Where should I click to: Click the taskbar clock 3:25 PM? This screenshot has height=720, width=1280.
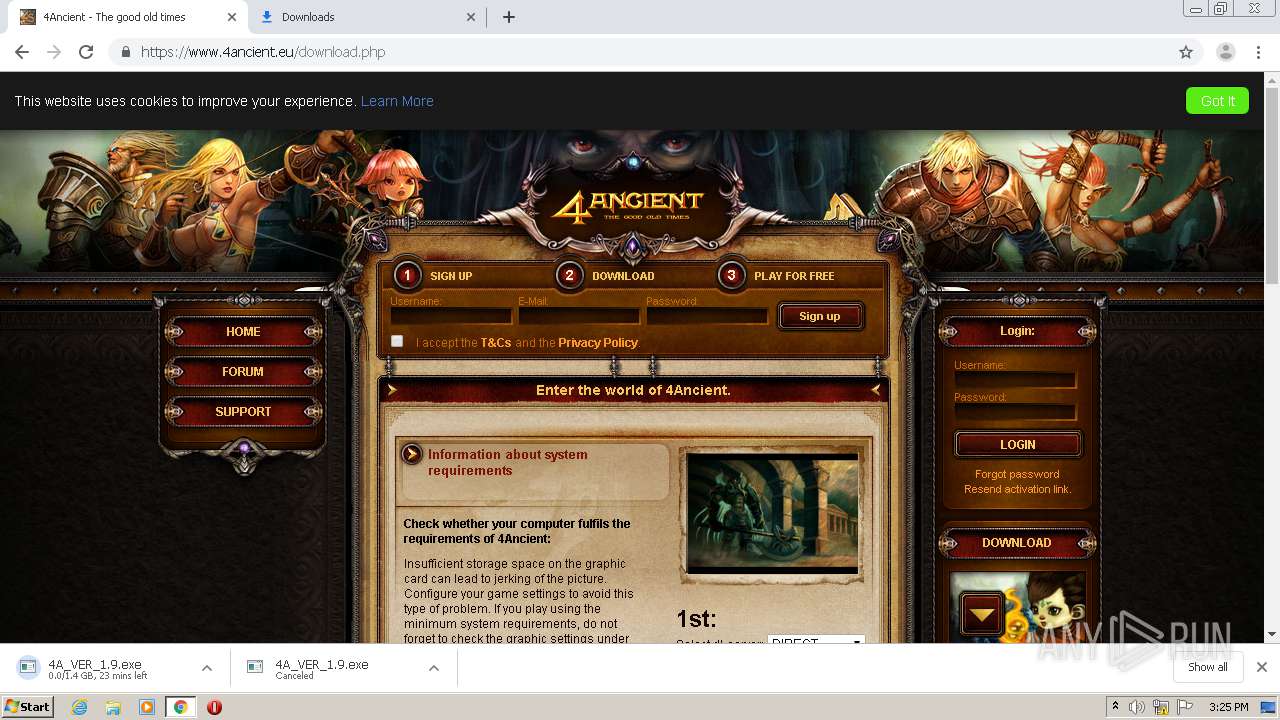(x=1228, y=707)
